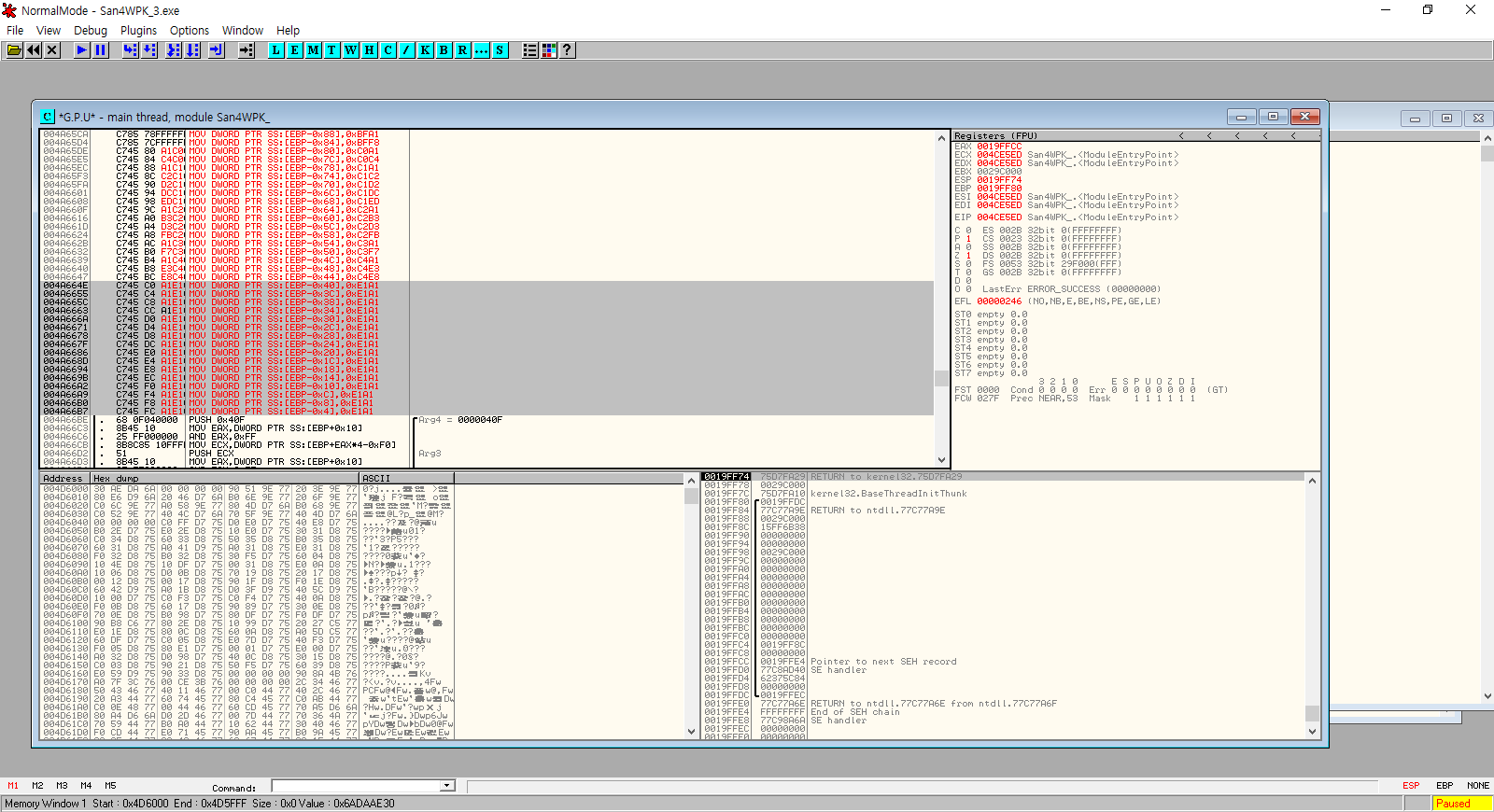Close the debugged program with the X icon
Screen dimensions: 1494x812
point(52,50)
